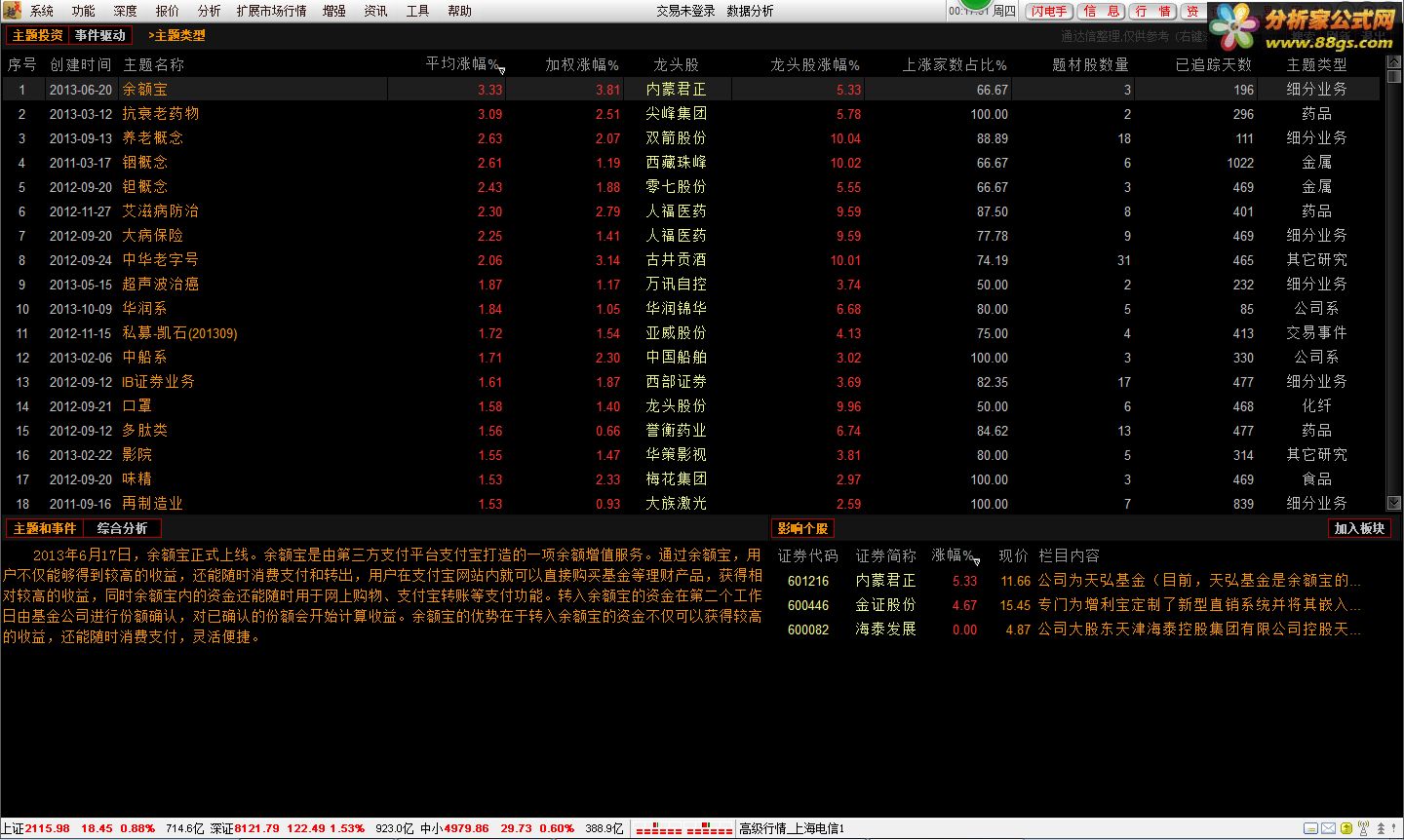Image resolution: width=1404 pixels, height=840 pixels.
Task: Switch to 综合分析 tab
Action: (x=122, y=528)
